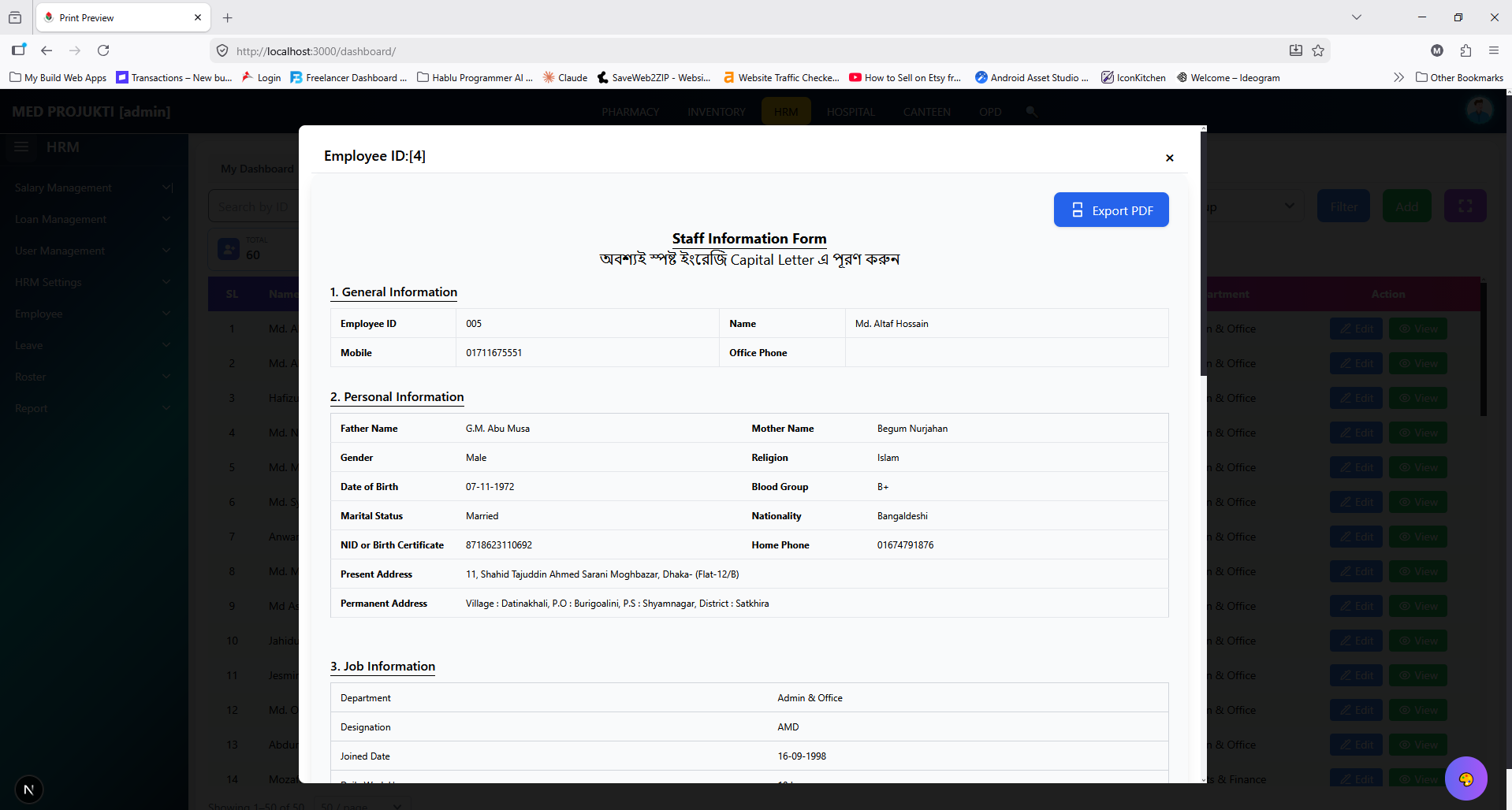Screen dimensions: 1512x810
Task: Open the IconKitchen bookmark
Action: coord(1134,77)
